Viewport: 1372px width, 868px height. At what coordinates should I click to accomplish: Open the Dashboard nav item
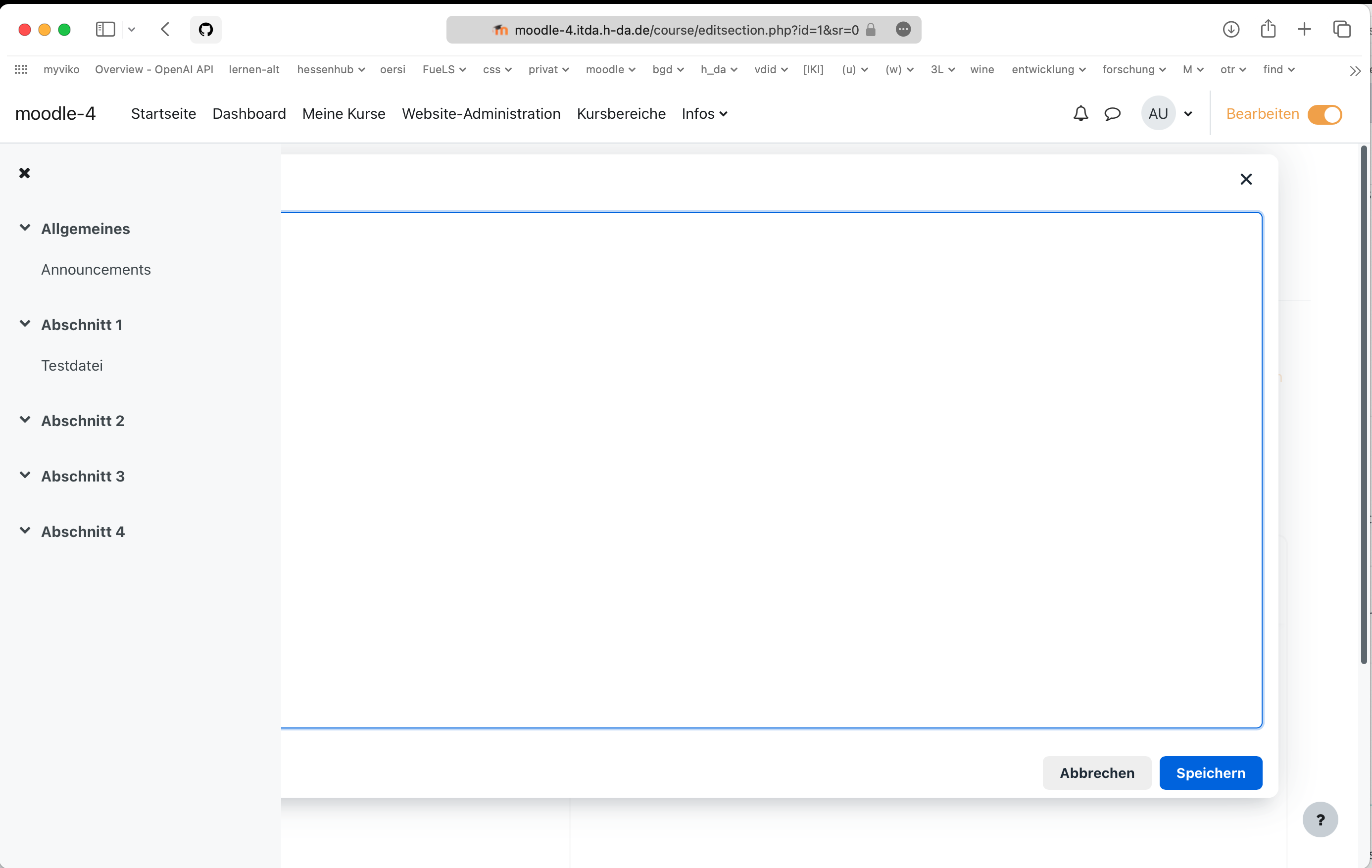[x=249, y=114]
